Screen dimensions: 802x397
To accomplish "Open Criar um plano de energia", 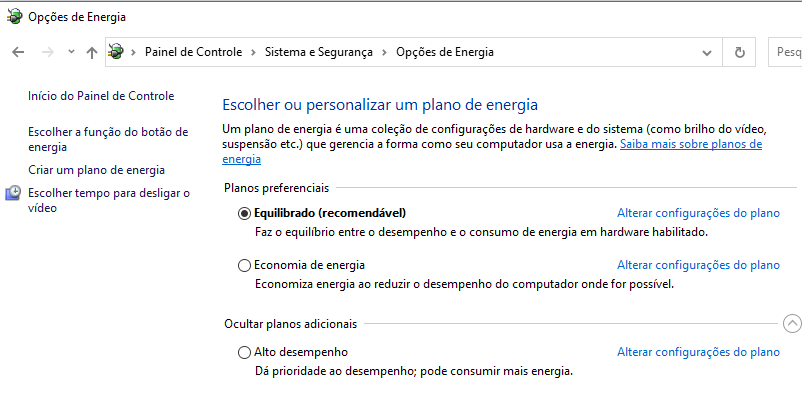I will [97, 170].
